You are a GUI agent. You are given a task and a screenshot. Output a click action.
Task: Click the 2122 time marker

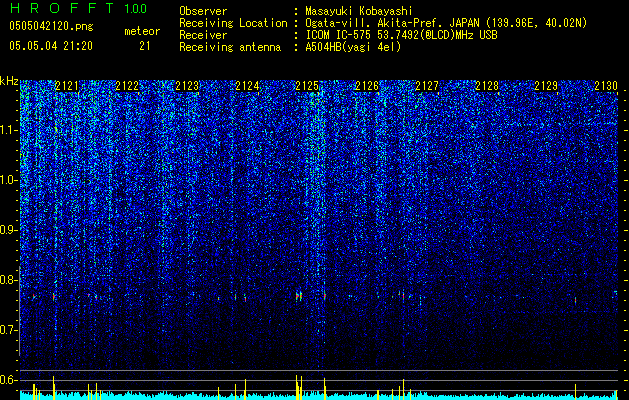[x=127, y=86]
